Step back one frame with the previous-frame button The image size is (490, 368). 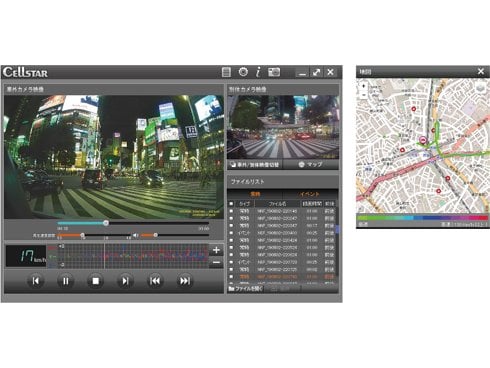pos(36,281)
